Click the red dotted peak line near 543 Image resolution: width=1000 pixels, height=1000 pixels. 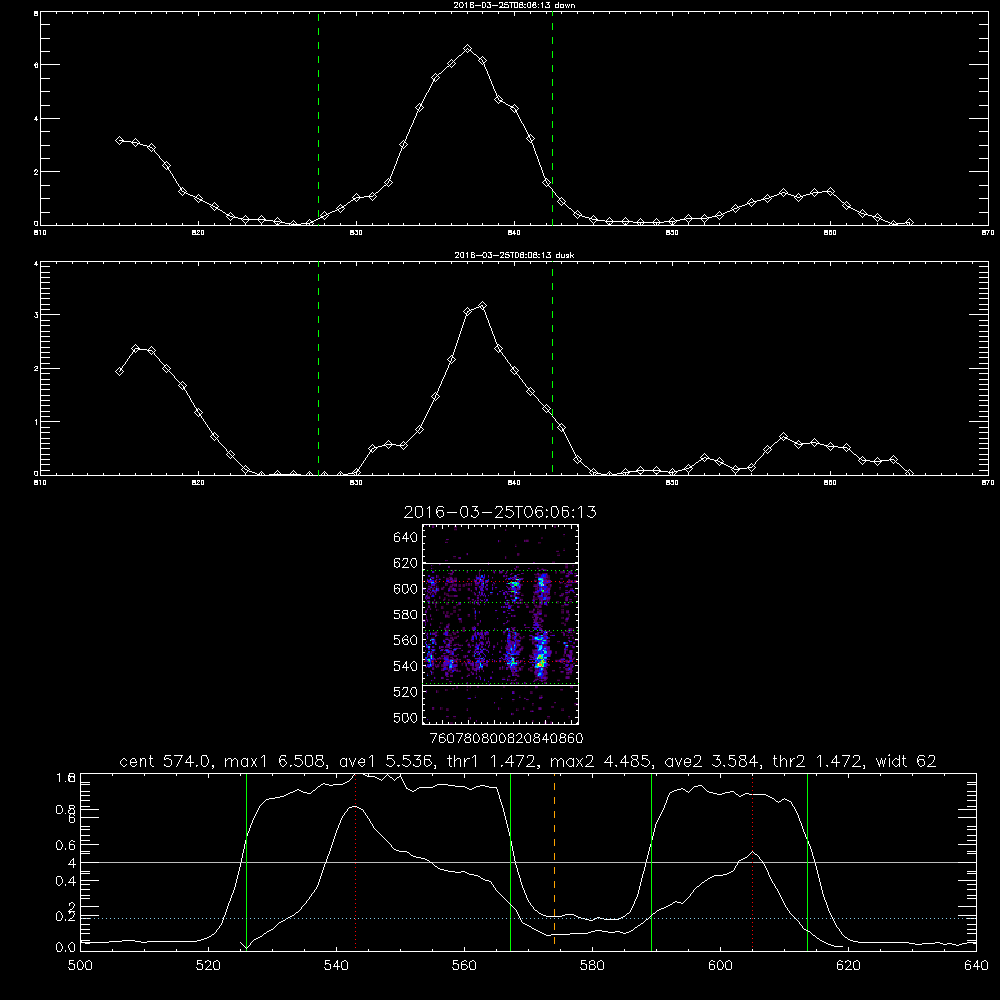(355, 862)
